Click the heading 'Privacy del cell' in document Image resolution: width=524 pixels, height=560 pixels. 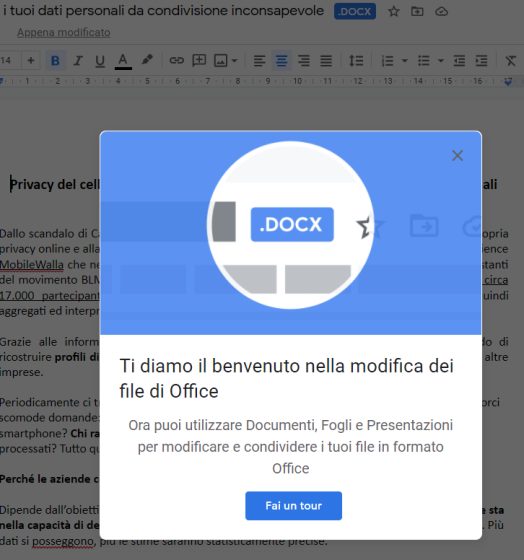55,184
